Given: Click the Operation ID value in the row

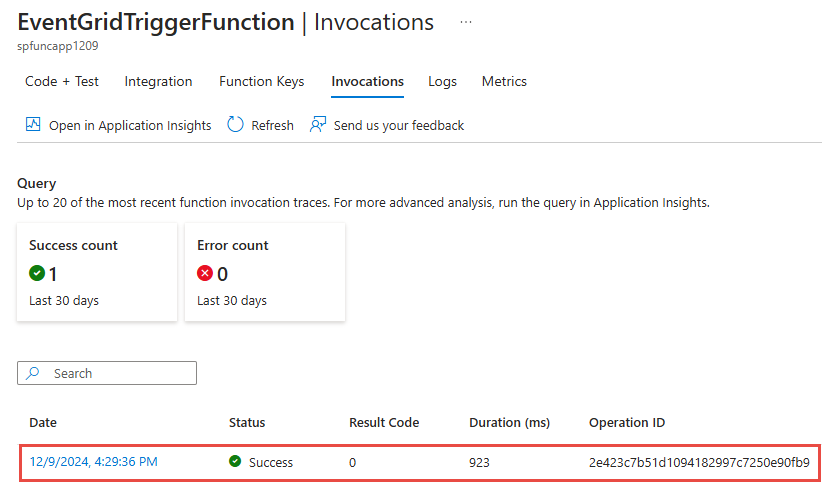Looking at the screenshot, I should coord(698,462).
